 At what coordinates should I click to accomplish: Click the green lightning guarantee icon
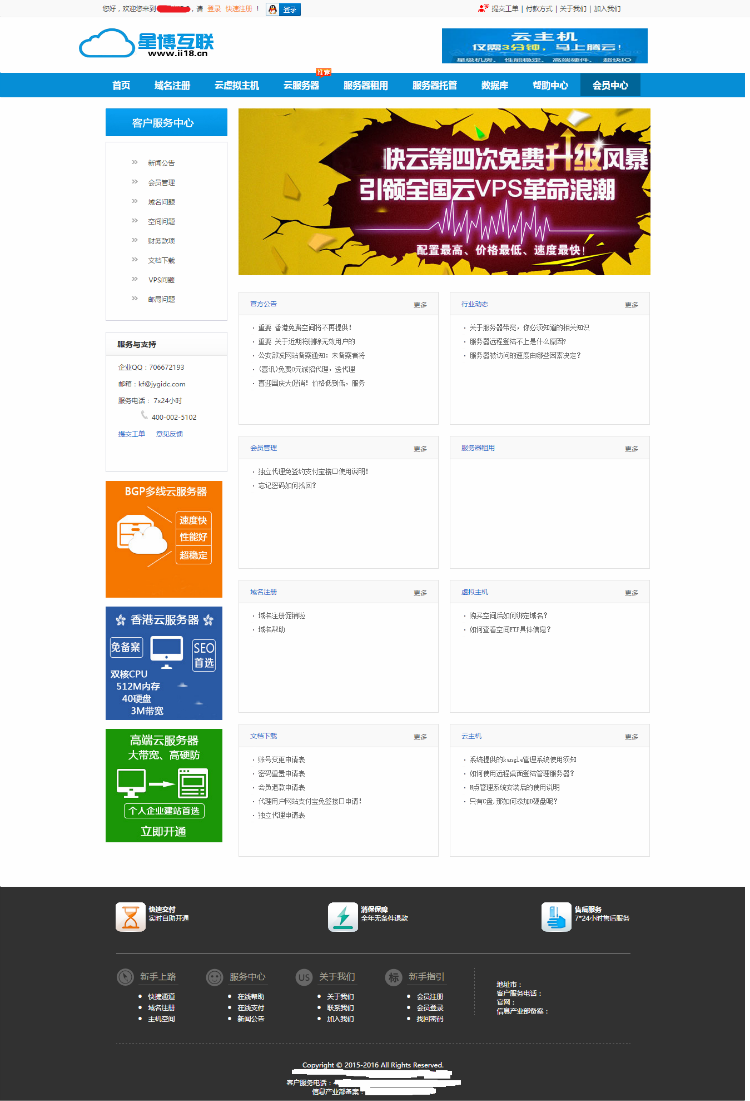point(343,917)
